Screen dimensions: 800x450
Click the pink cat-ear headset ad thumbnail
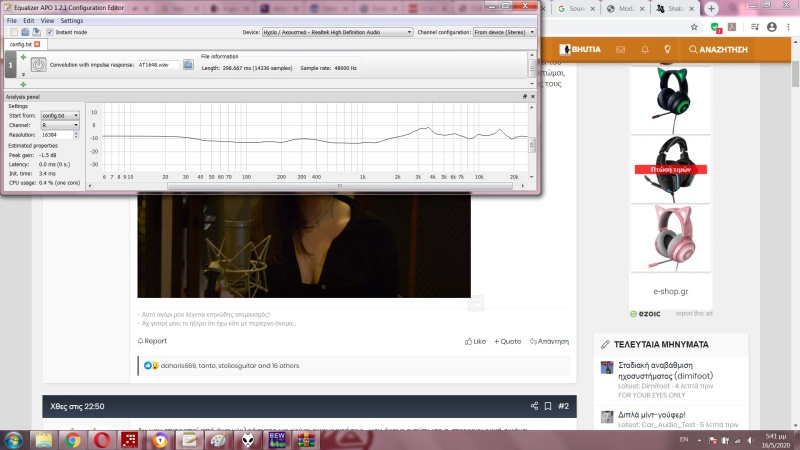pos(670,238)
